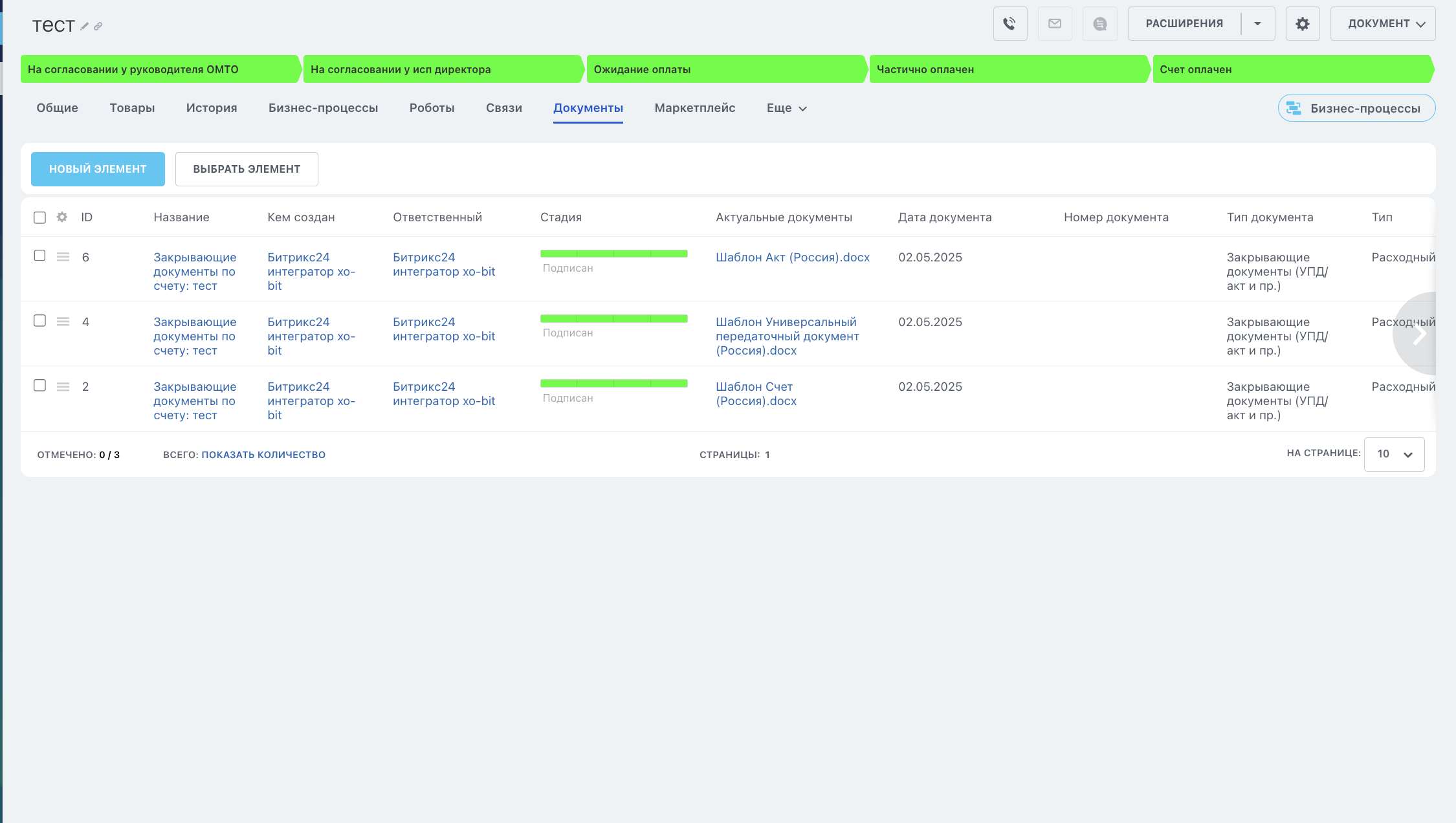The height and width of the screenshot is (823, 1456).
Task: Expand the Еще tab menu
Action: tap(786, 108)
